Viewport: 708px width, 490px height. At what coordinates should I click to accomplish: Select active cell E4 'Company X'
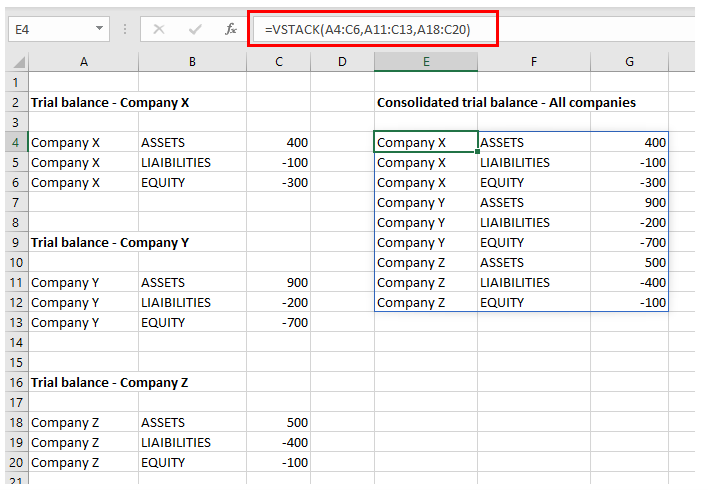(426, 143)
